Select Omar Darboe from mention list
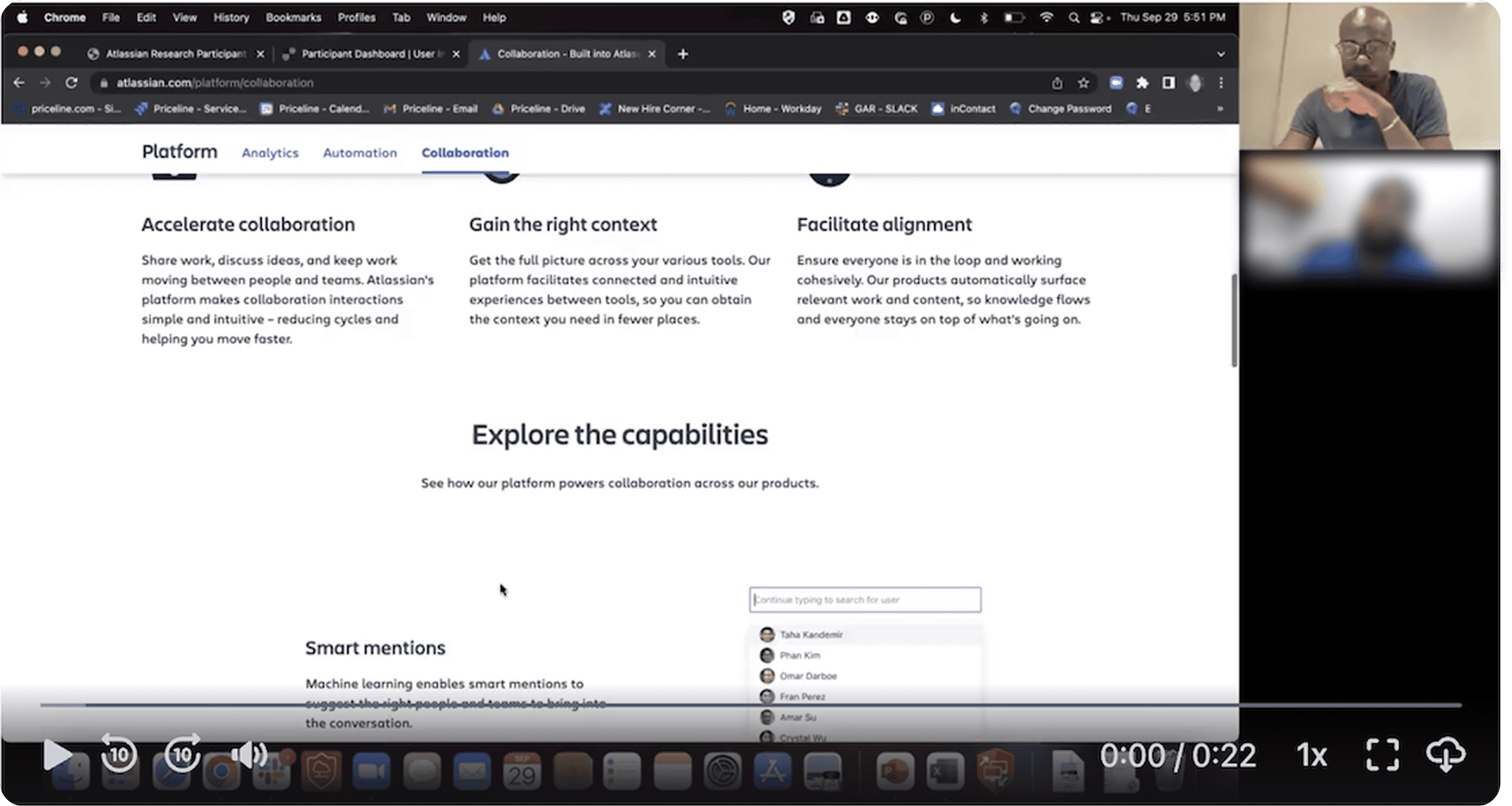This screenshot has height=806, width=1512. tap(865, 676)
